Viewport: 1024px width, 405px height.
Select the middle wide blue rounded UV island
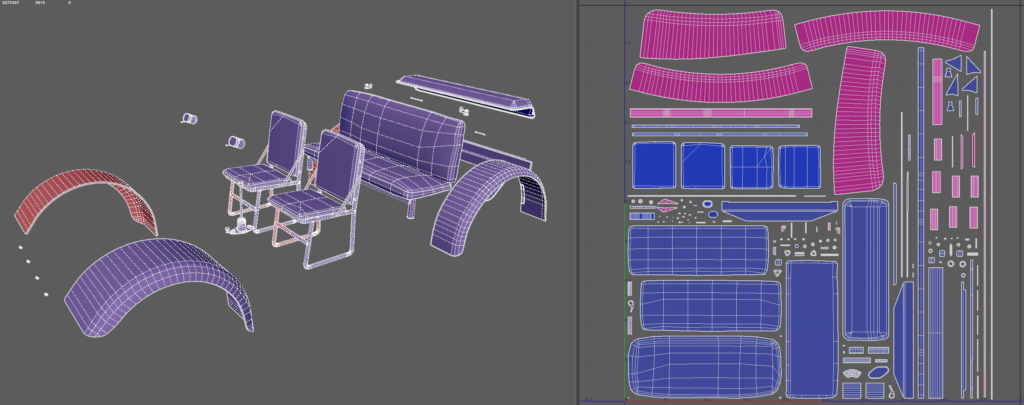coord(711,306)
